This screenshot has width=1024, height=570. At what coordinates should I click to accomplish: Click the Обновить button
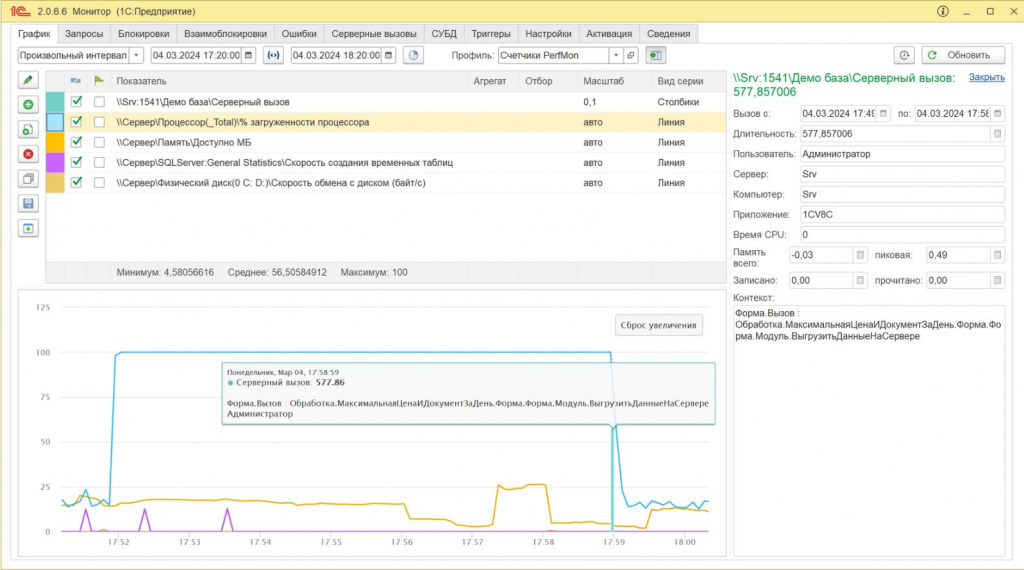coord(963,55)
